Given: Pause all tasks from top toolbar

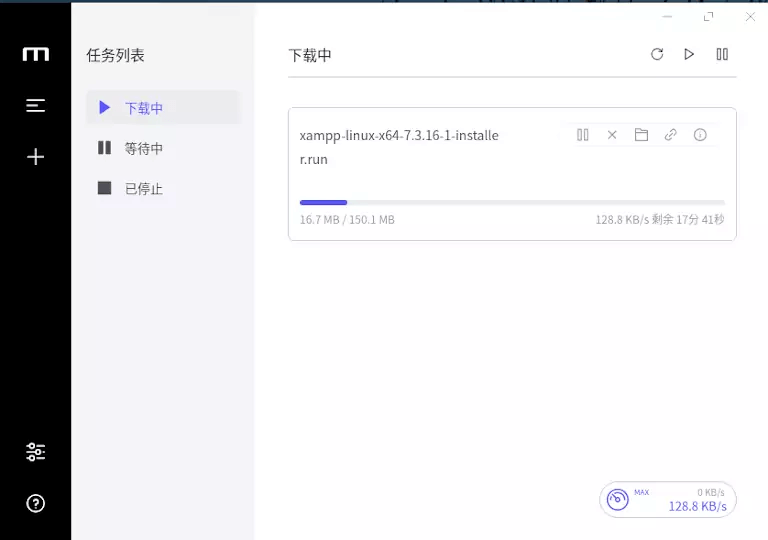Looking at the screenshot, I should click(722, 54).
